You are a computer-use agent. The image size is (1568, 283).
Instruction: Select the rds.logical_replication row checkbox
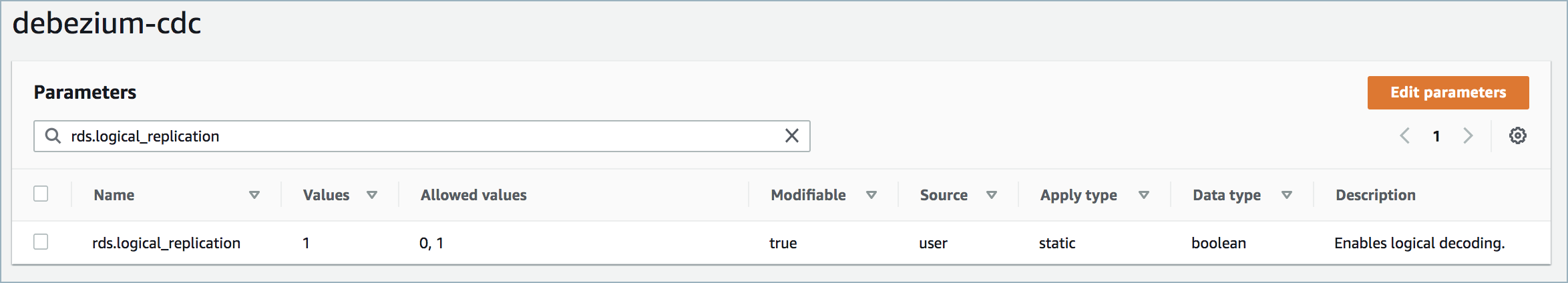click(x=41, y=242)
